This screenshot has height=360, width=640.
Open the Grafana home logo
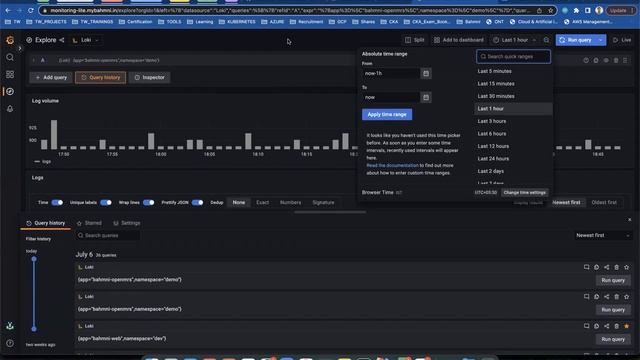pos(10,40)
